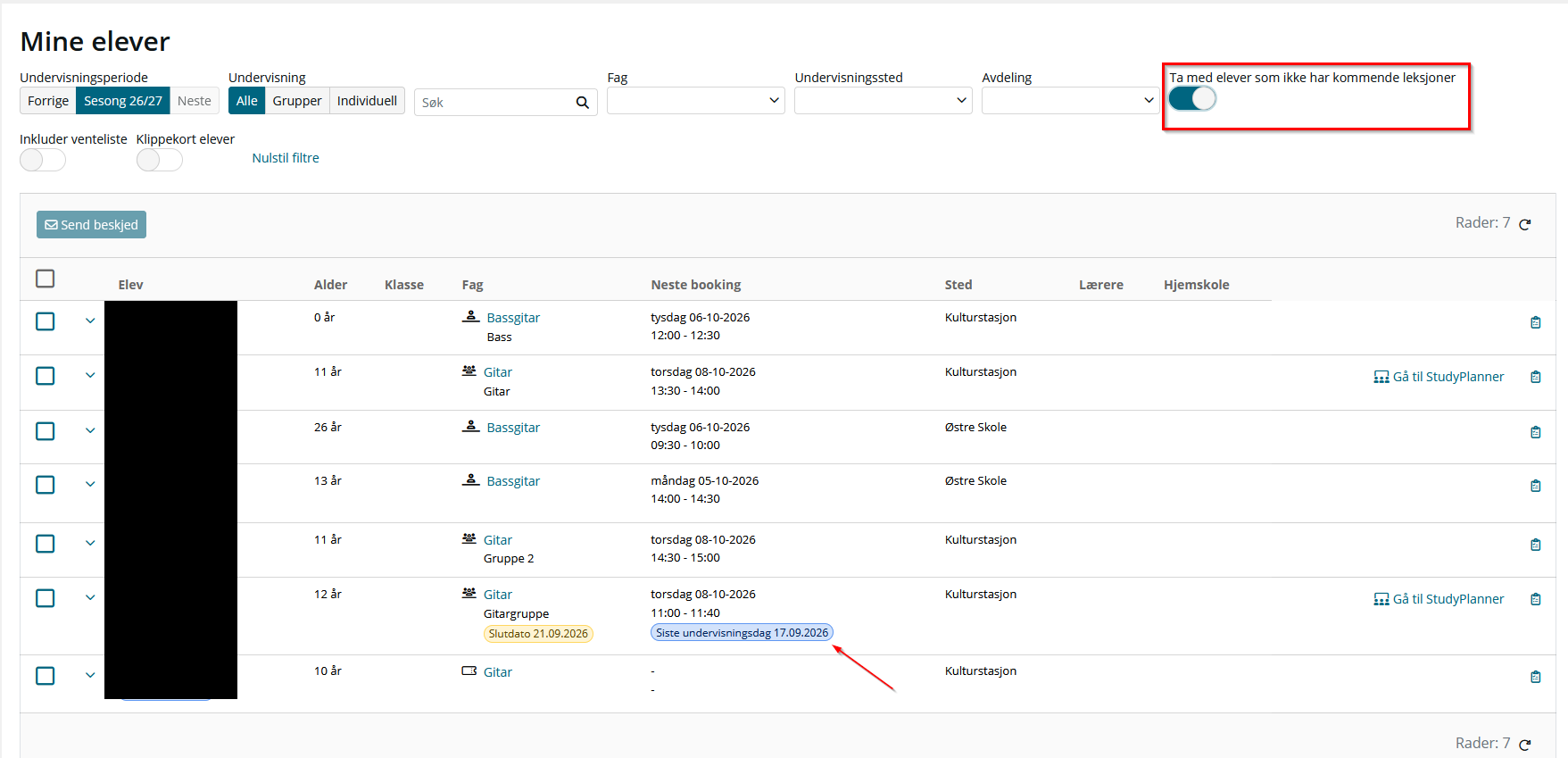Open the Fag dropdown
Viewport: 1568px width, 758px height.
[696, 101]
